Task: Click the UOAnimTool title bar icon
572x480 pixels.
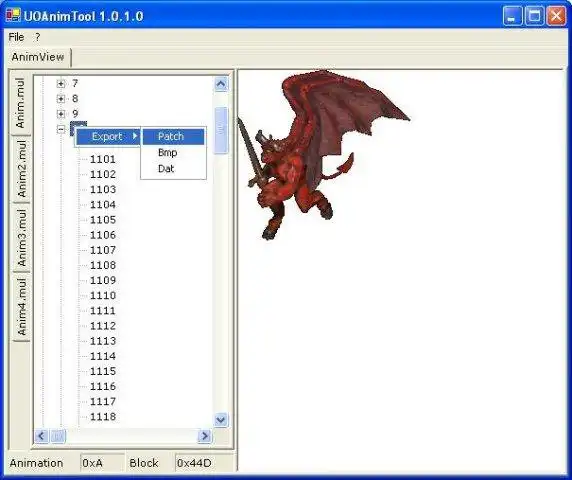Action: (x=13, y=15)
